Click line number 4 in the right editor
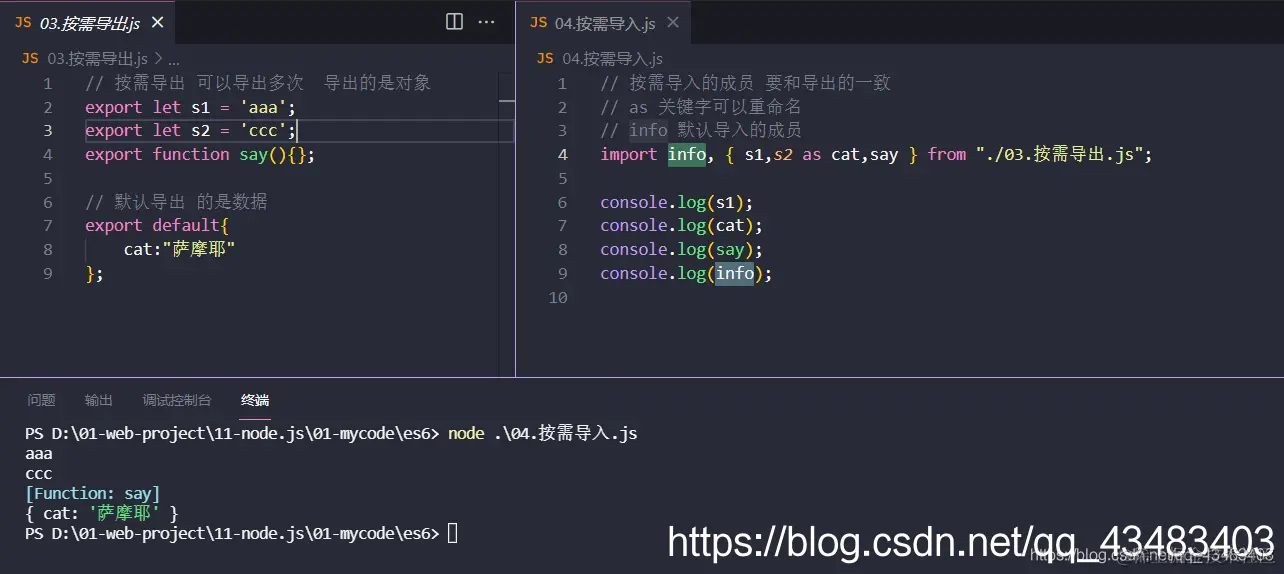 coord(563,154)
